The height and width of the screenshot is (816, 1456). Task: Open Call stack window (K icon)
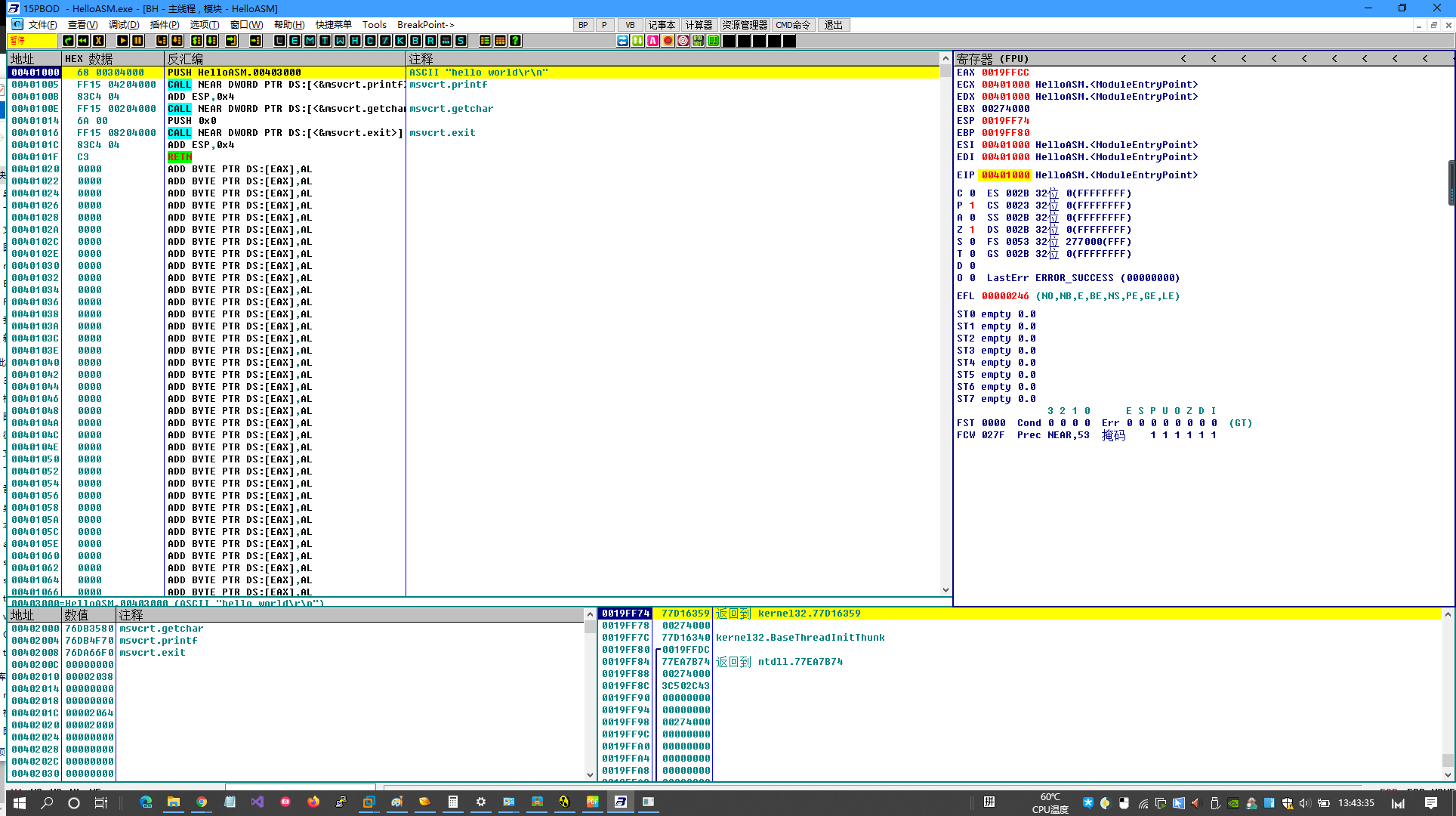click(401, 41)
